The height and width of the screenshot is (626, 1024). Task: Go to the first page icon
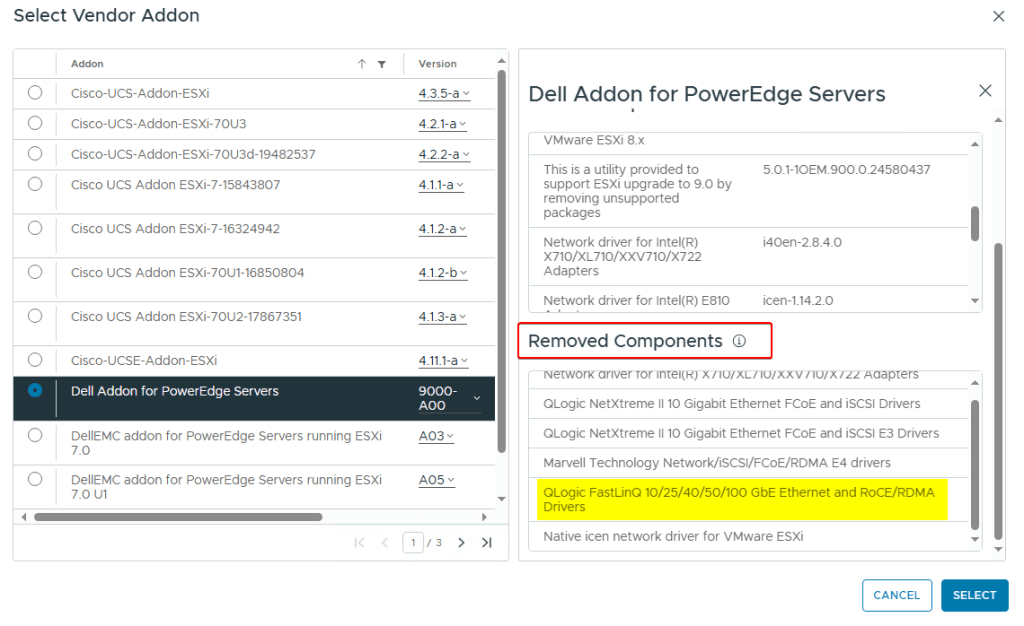point(359,543)
